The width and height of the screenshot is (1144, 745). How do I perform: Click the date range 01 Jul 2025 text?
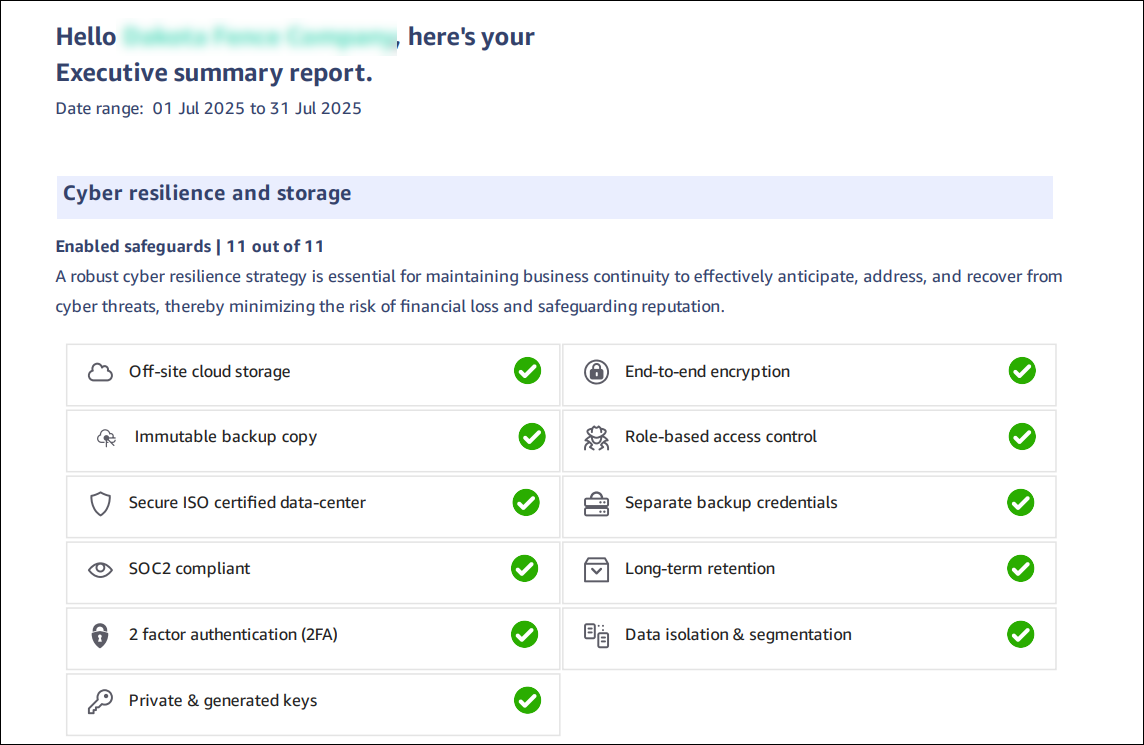(x=199, y=109)
